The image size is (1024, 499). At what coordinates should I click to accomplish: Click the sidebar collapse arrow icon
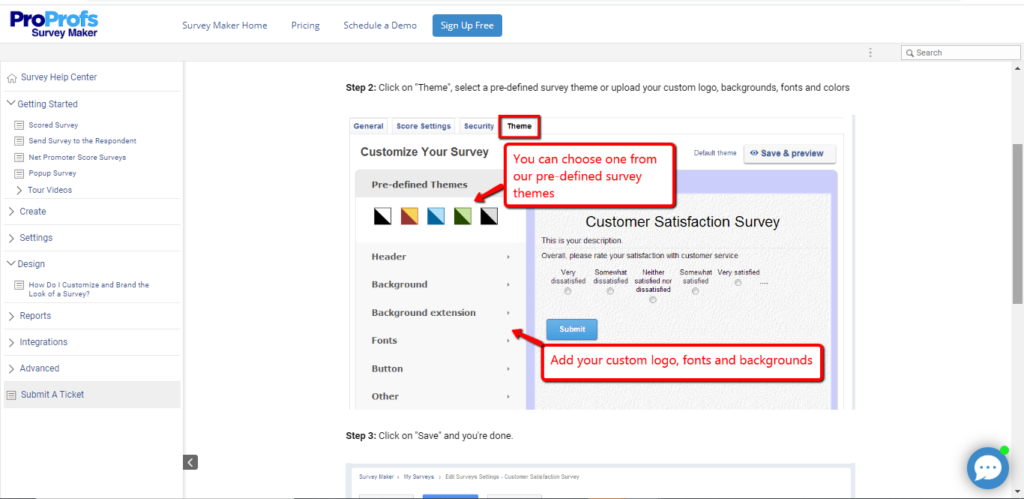[190, 462]
